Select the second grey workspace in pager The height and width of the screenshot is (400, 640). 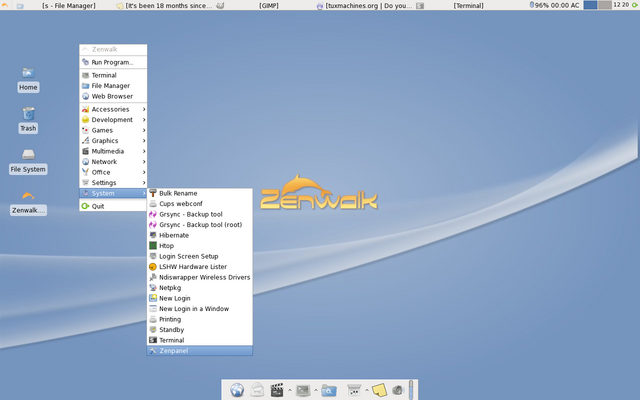pyautogui.click(x=605, y=5)
